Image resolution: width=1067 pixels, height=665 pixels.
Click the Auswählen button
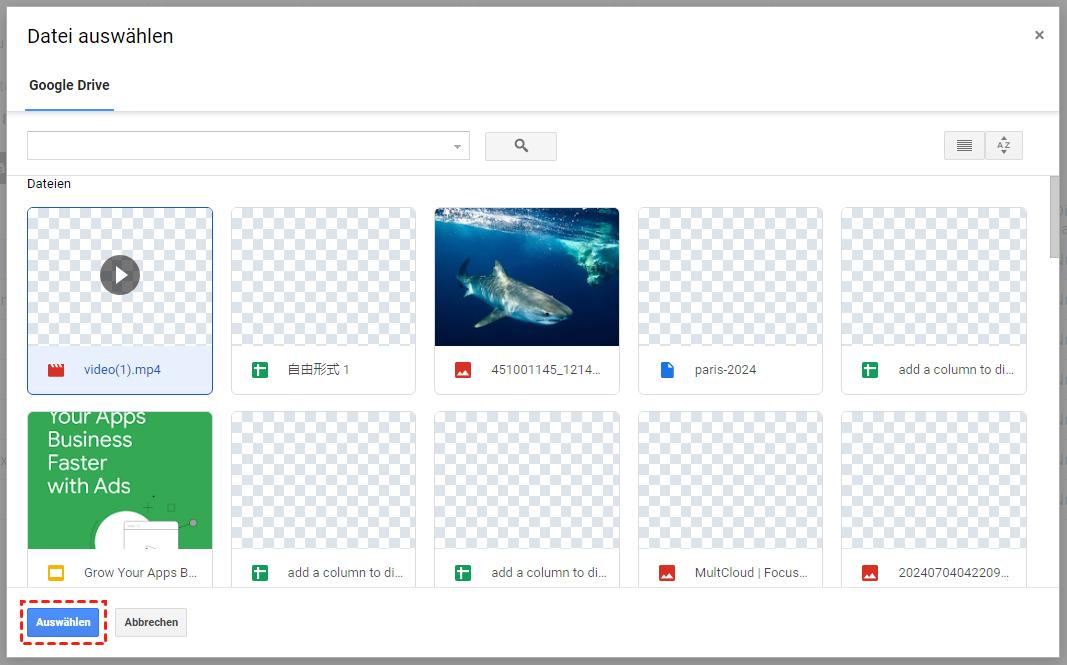click(x=63, y=622)
